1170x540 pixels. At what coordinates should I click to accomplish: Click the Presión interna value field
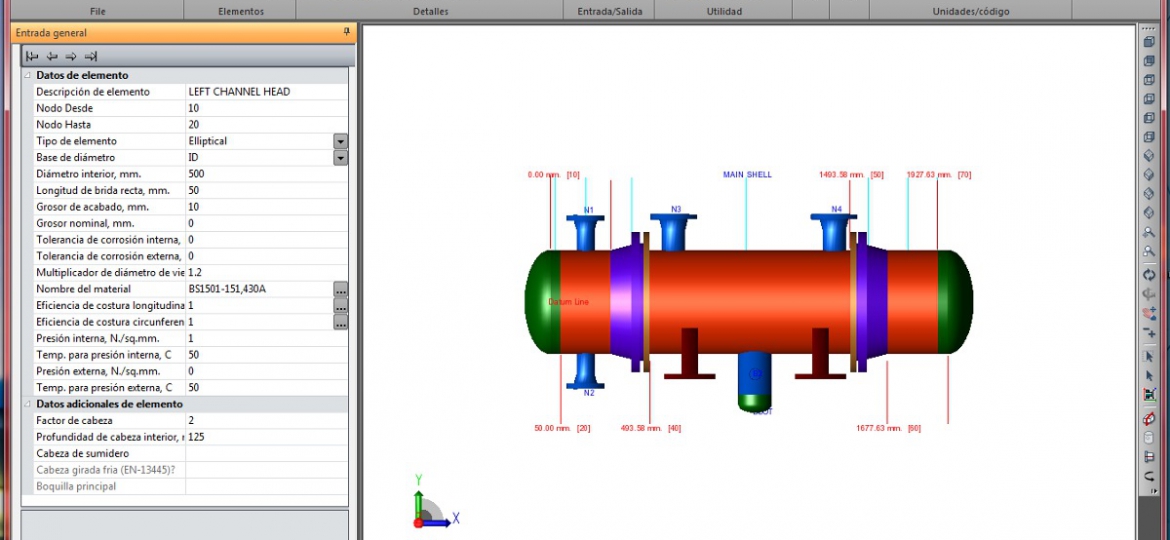point(260,338)
